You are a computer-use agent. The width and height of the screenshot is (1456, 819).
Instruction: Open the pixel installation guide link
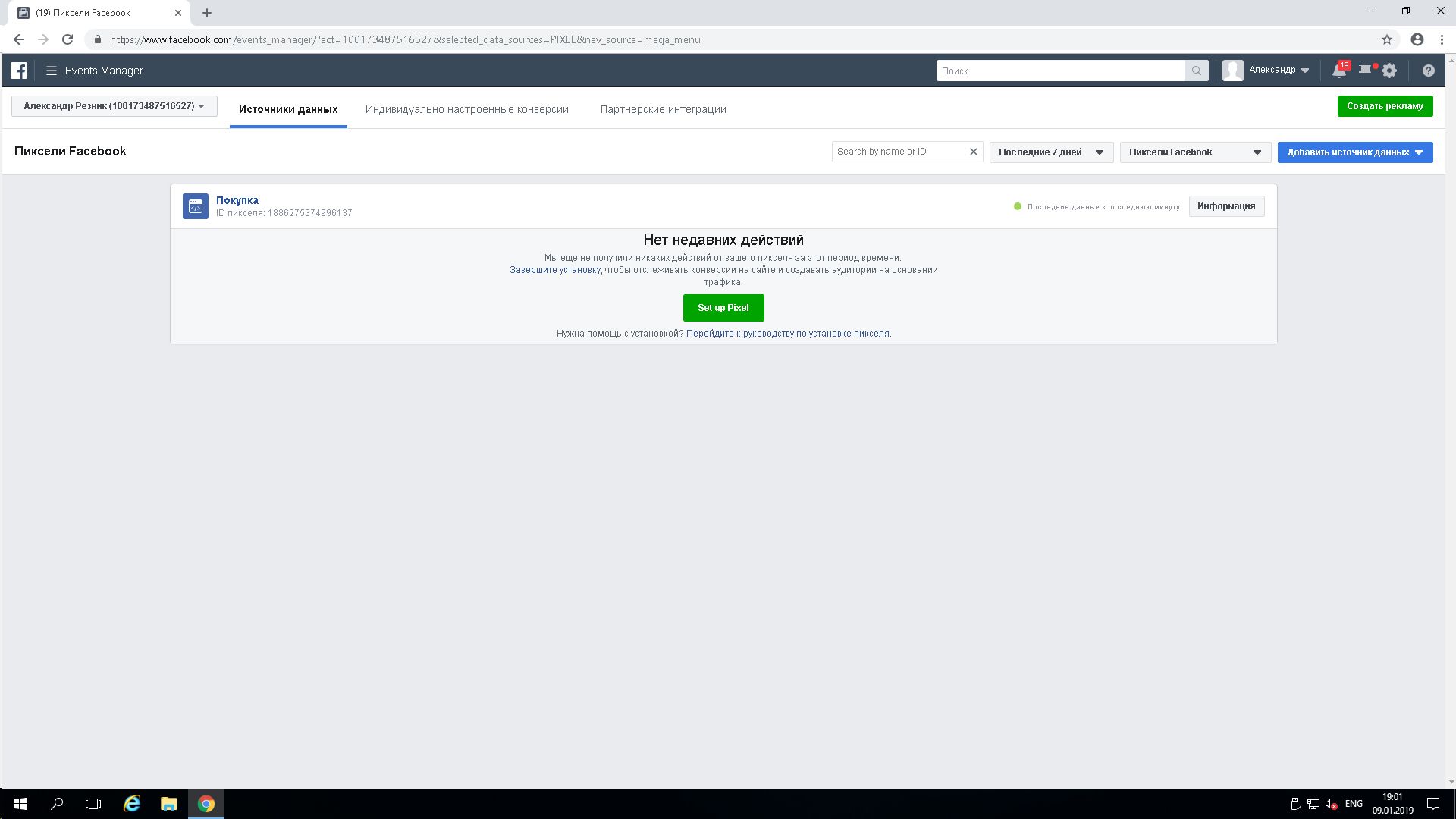(x=788, y=334)
